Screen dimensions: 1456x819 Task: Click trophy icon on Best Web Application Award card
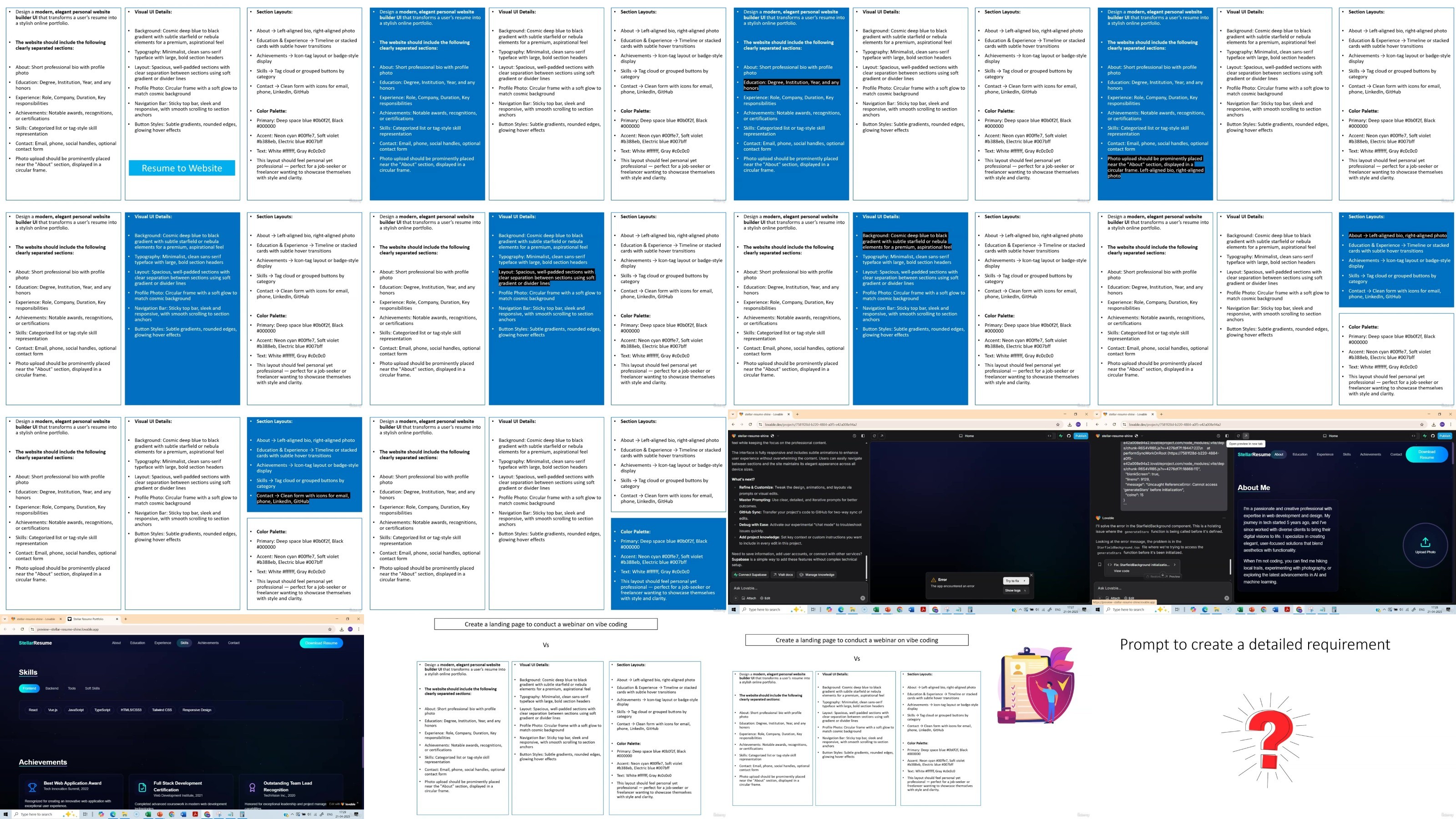(x=32, y=788)
